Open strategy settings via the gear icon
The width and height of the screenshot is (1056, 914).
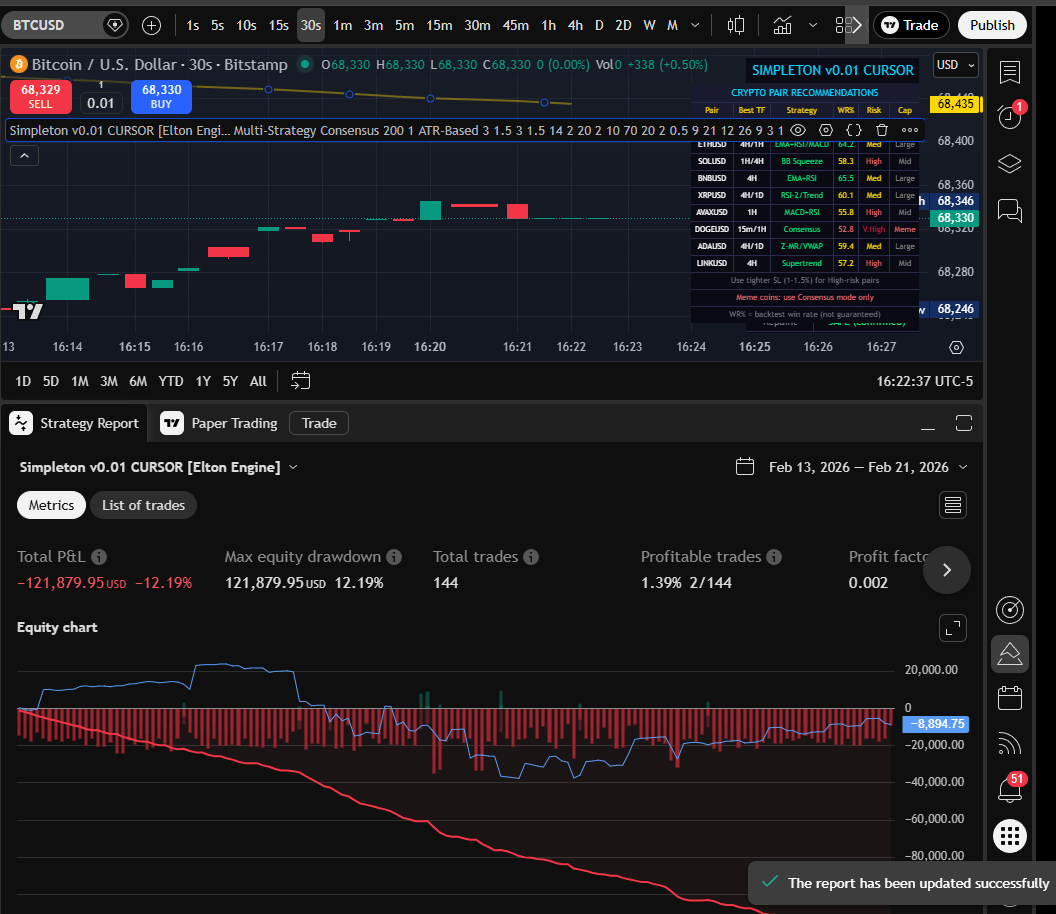[x=825, y=130]
